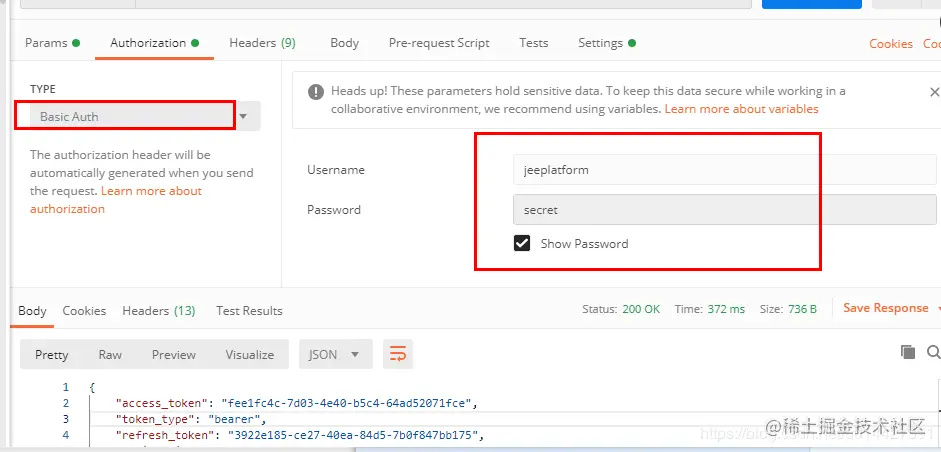Toggle the Show Password checkbox

522,243
